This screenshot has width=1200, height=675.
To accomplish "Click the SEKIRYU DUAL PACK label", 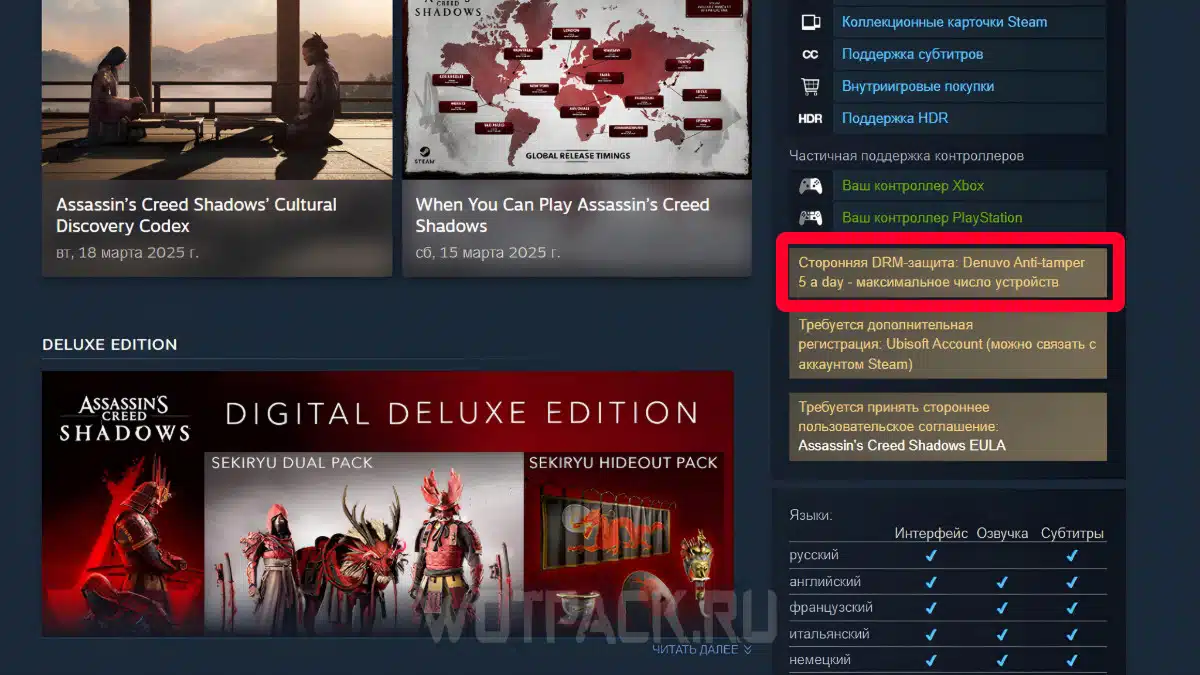I will pos(292,463).
